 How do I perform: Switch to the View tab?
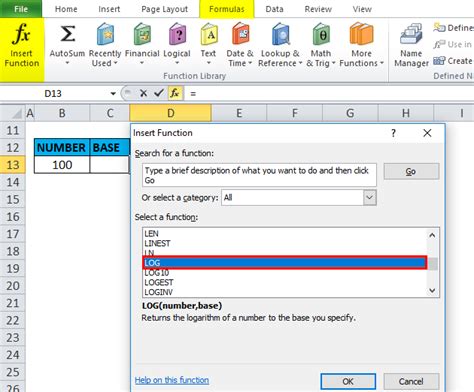point(362,9)
